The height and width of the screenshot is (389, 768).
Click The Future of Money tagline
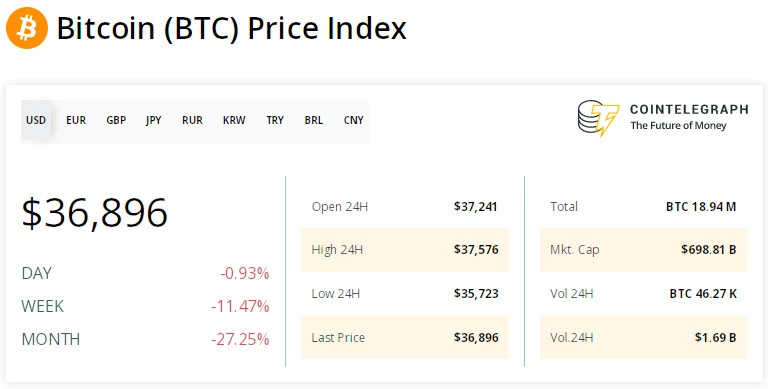click(678, 125)
